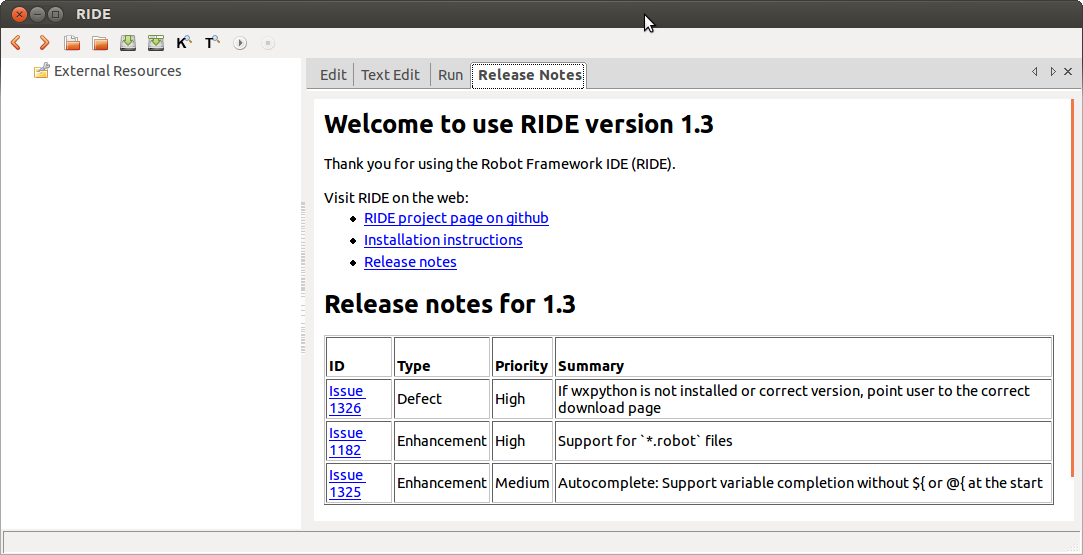Run tests with the play icon
This screenshot has width=1083, height=555.
click(x=240, y=43)
